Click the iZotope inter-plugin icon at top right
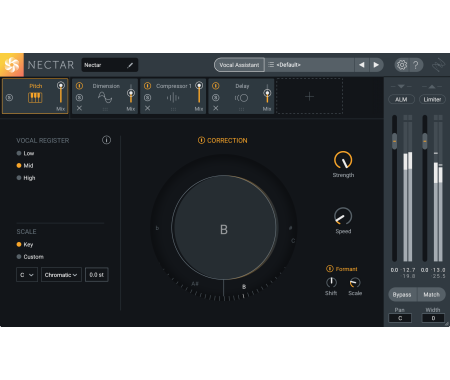 click(x=438, y=65)
